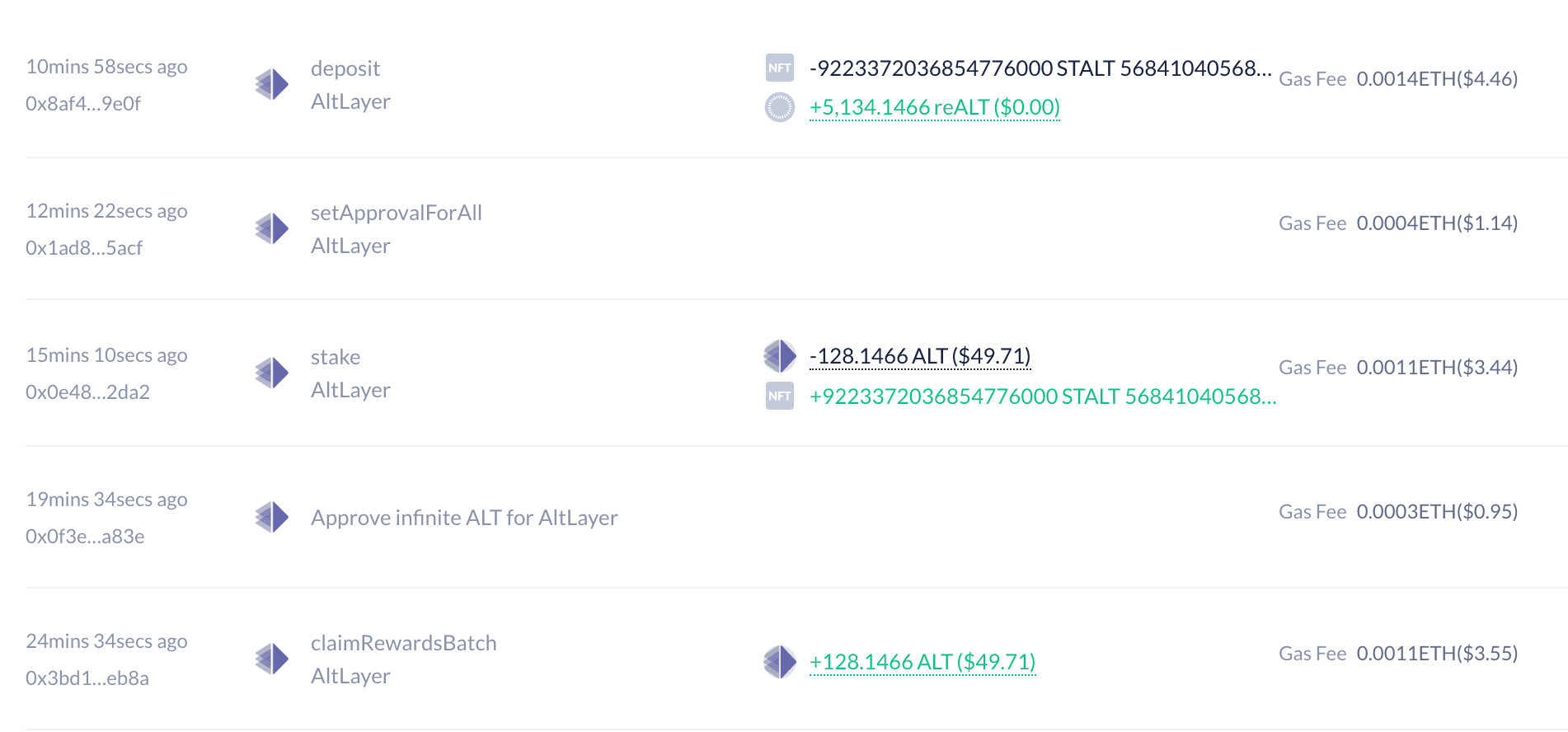Open the -128.1466 ALT ($49.71) link

(920, 356)
